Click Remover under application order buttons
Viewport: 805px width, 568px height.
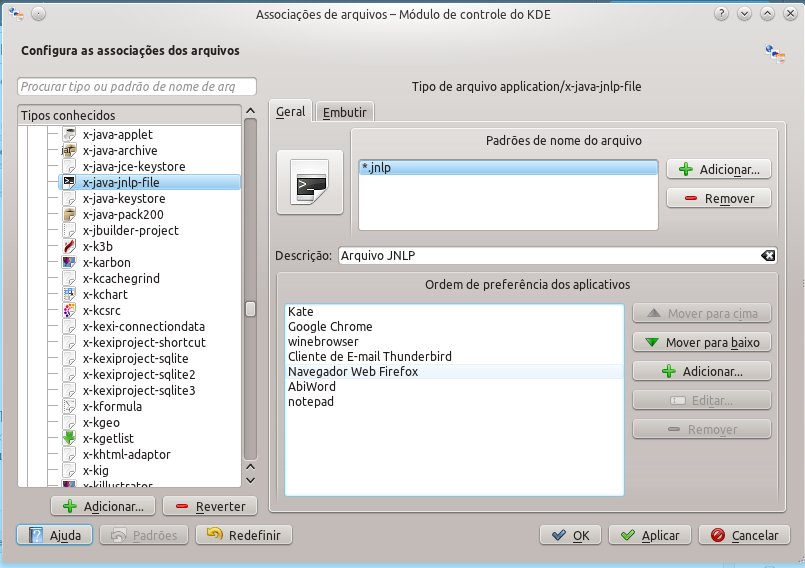tap(702, 429)
